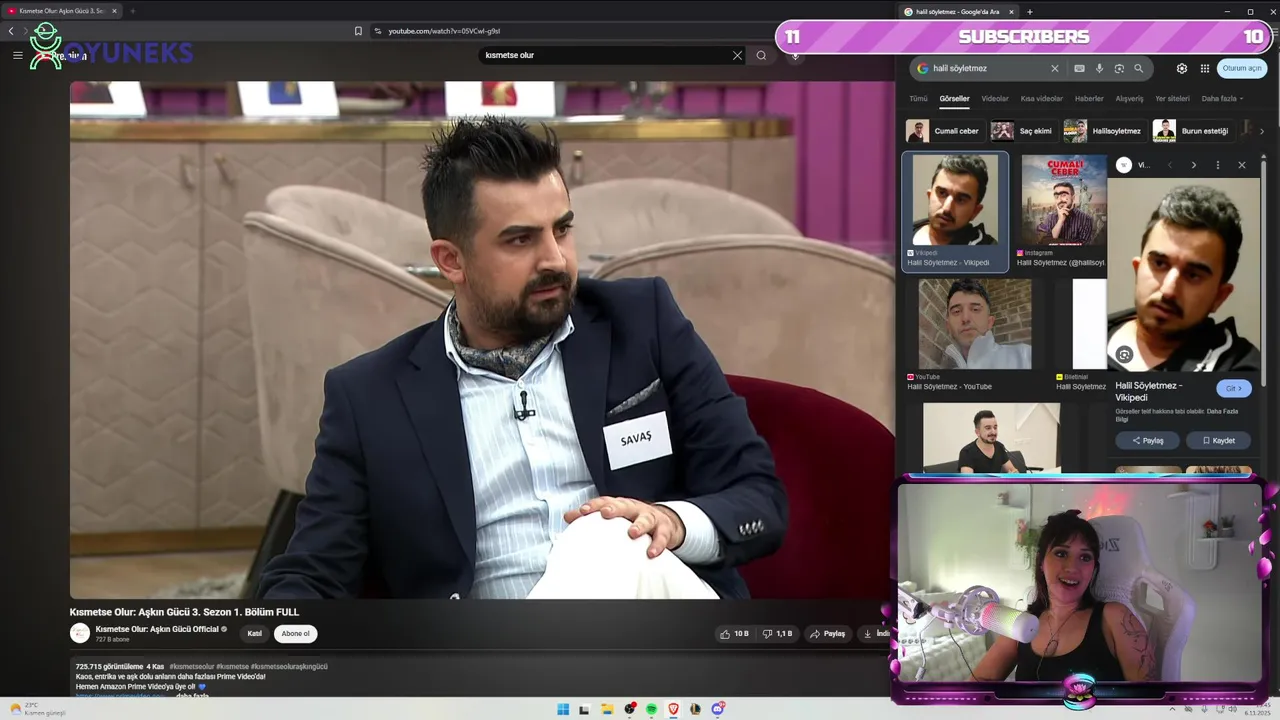Close the halil söyletmez browser tab
The image size is (1280, 720).
(x=1011, y=12)
